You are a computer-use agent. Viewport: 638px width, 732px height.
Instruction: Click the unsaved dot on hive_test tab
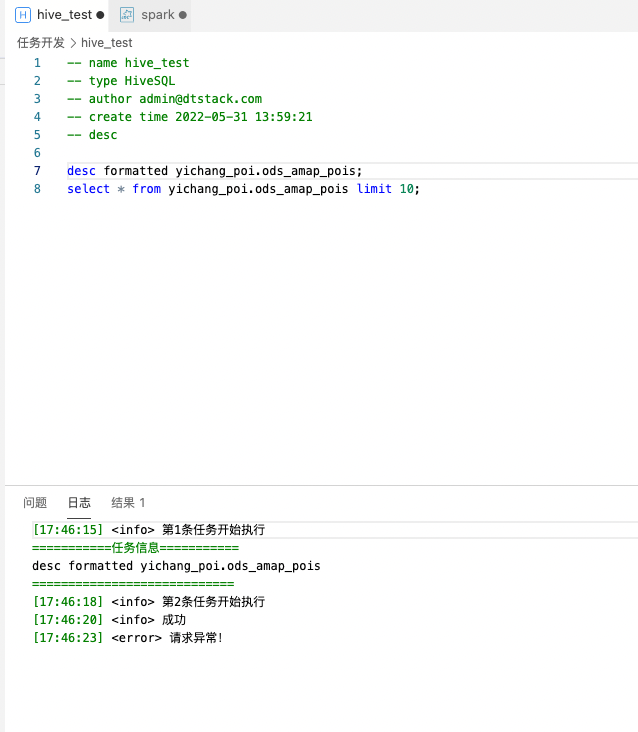pos(100,15)
